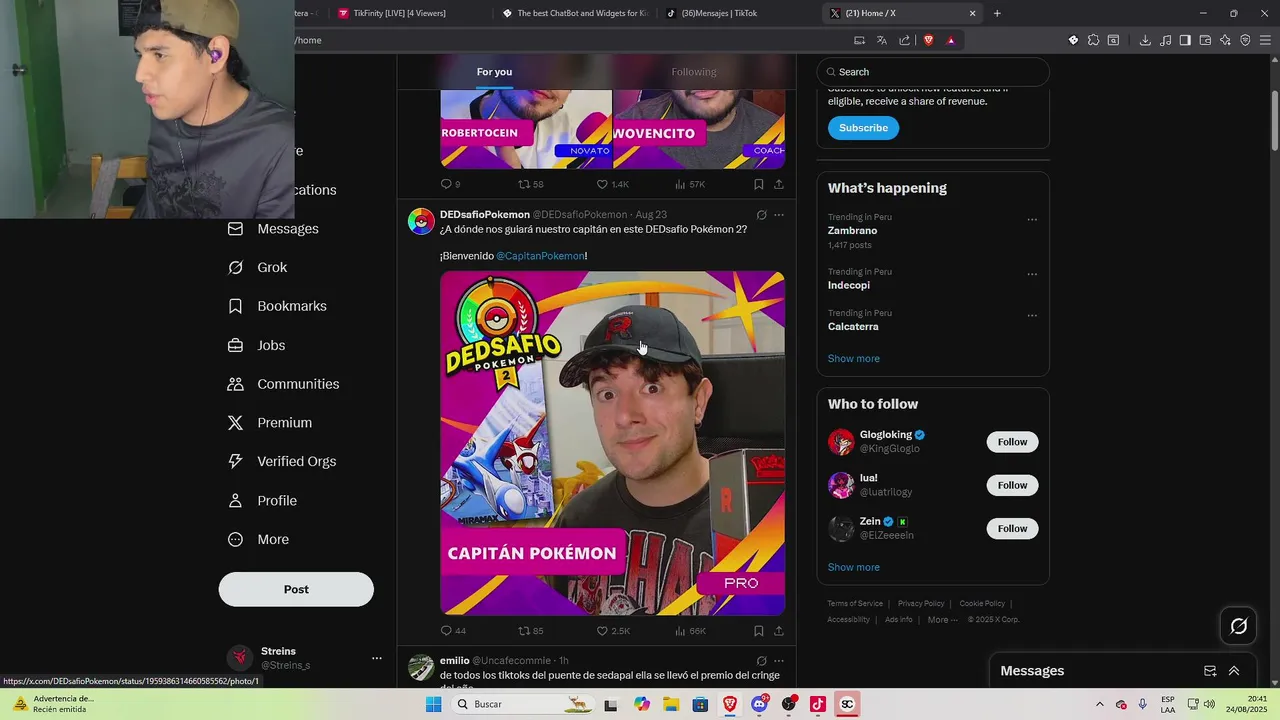Open Brave Wallet toolbar icon
1280x720 pixels.
pyautogui.click(x=1205, y=40)
